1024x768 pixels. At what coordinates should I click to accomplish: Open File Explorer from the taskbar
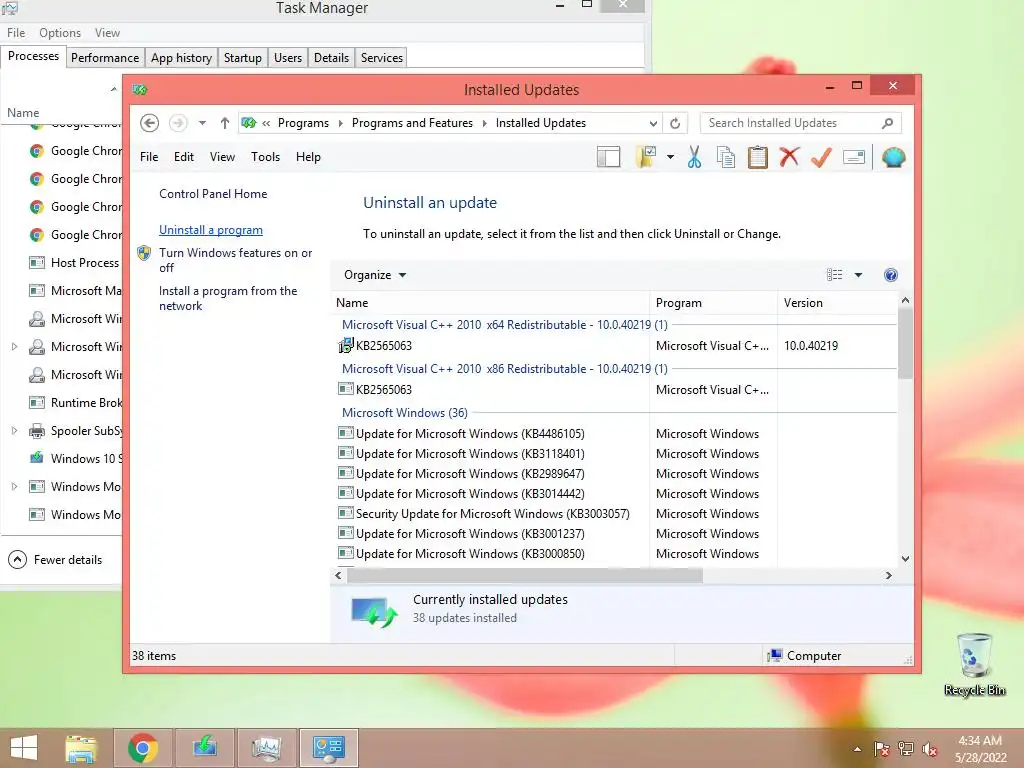tap(80, 748)
